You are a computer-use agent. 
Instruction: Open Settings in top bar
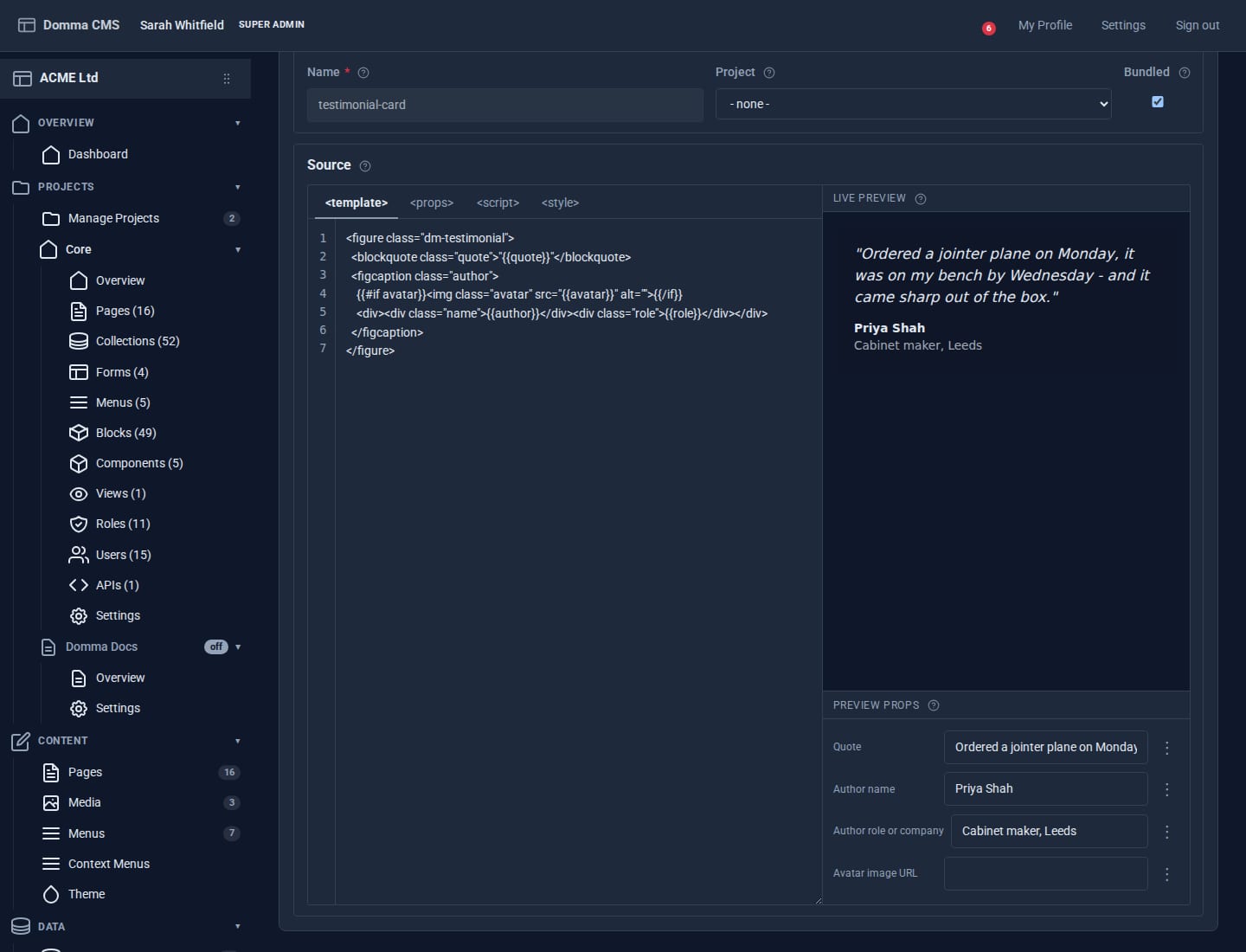1123,25
